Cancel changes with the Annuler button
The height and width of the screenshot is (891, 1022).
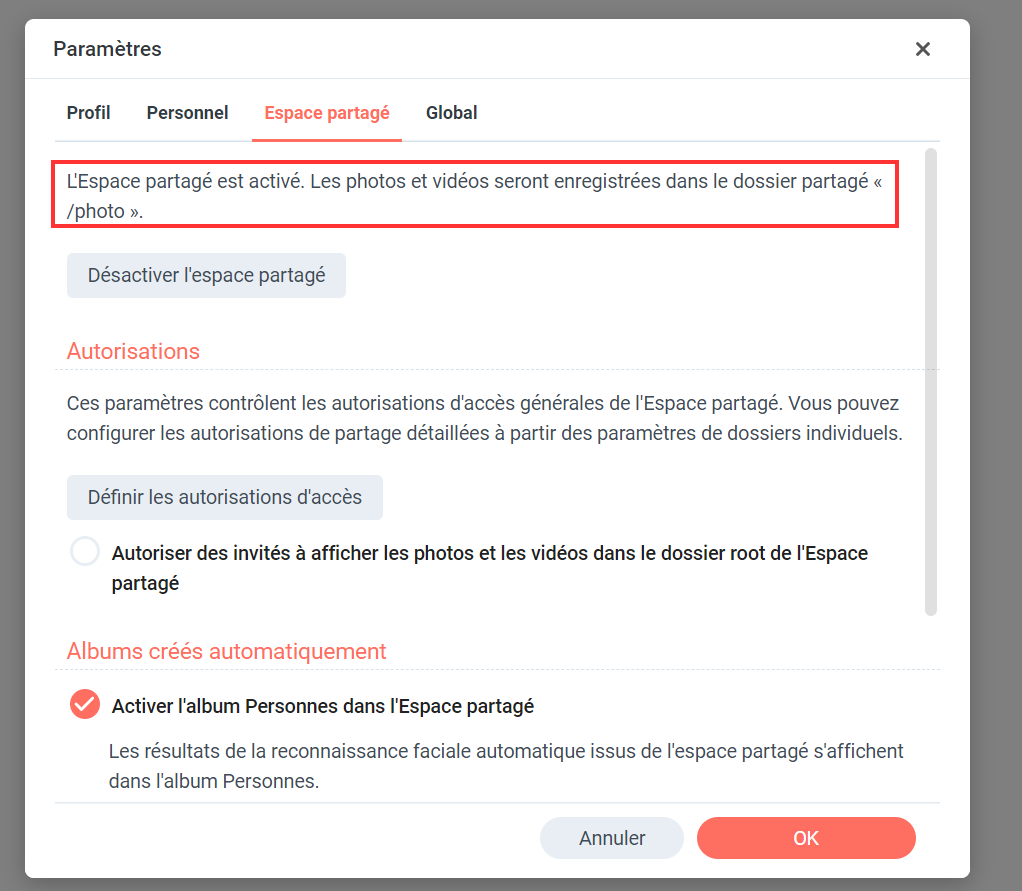(x=611, y=838)
